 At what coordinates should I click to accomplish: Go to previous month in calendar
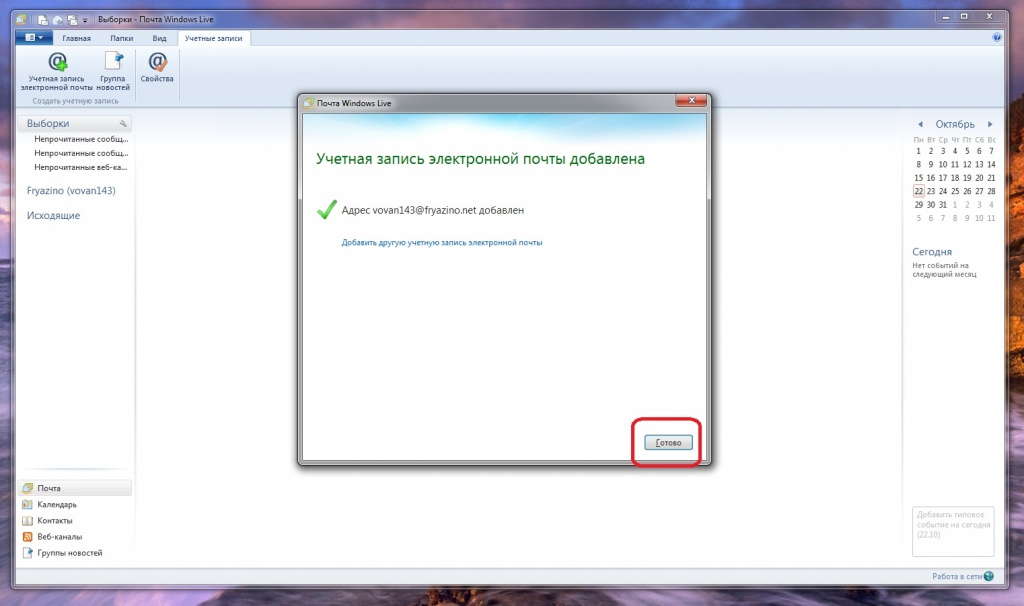920,124
